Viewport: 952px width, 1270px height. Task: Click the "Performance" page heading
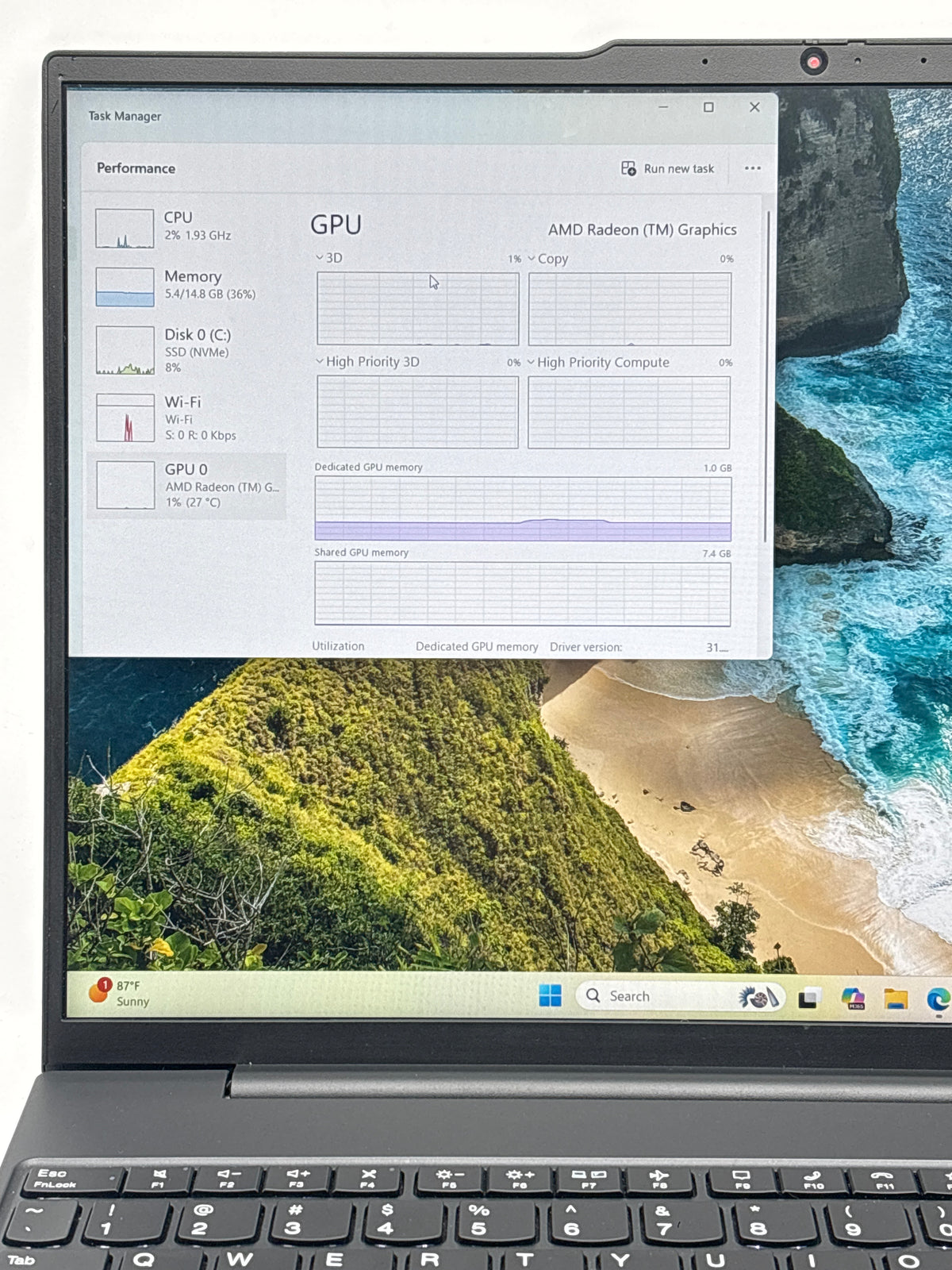pos(136,168)
